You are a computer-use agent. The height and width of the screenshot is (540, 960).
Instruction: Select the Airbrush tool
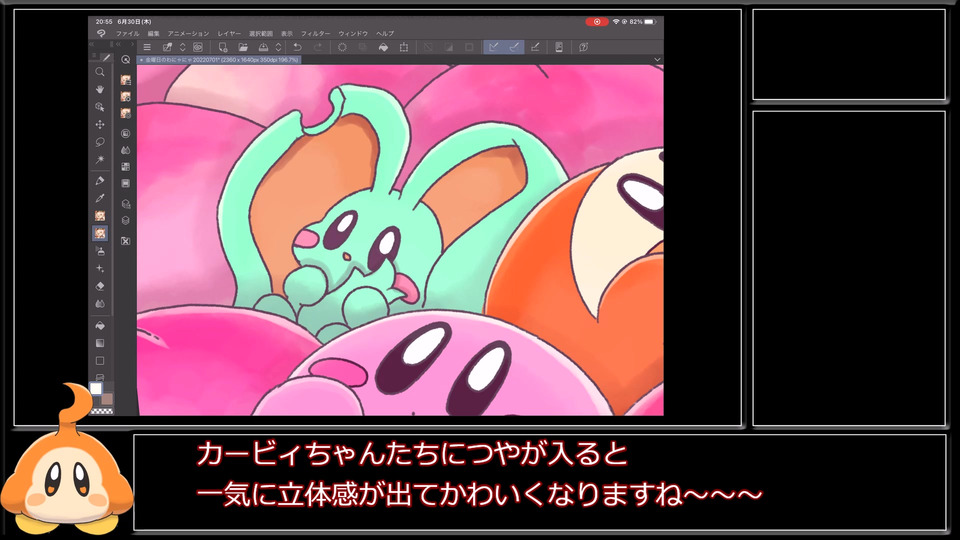click(x=100, y=251)
